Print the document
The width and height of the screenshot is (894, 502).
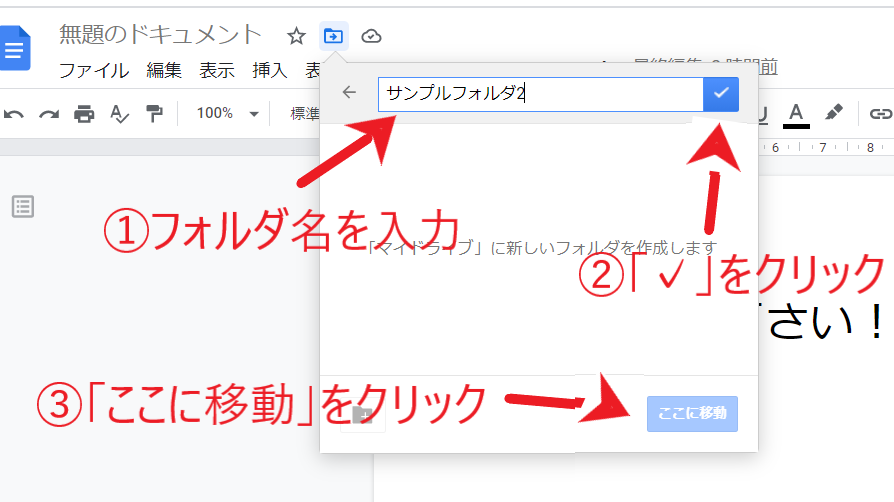coord(84,114)
